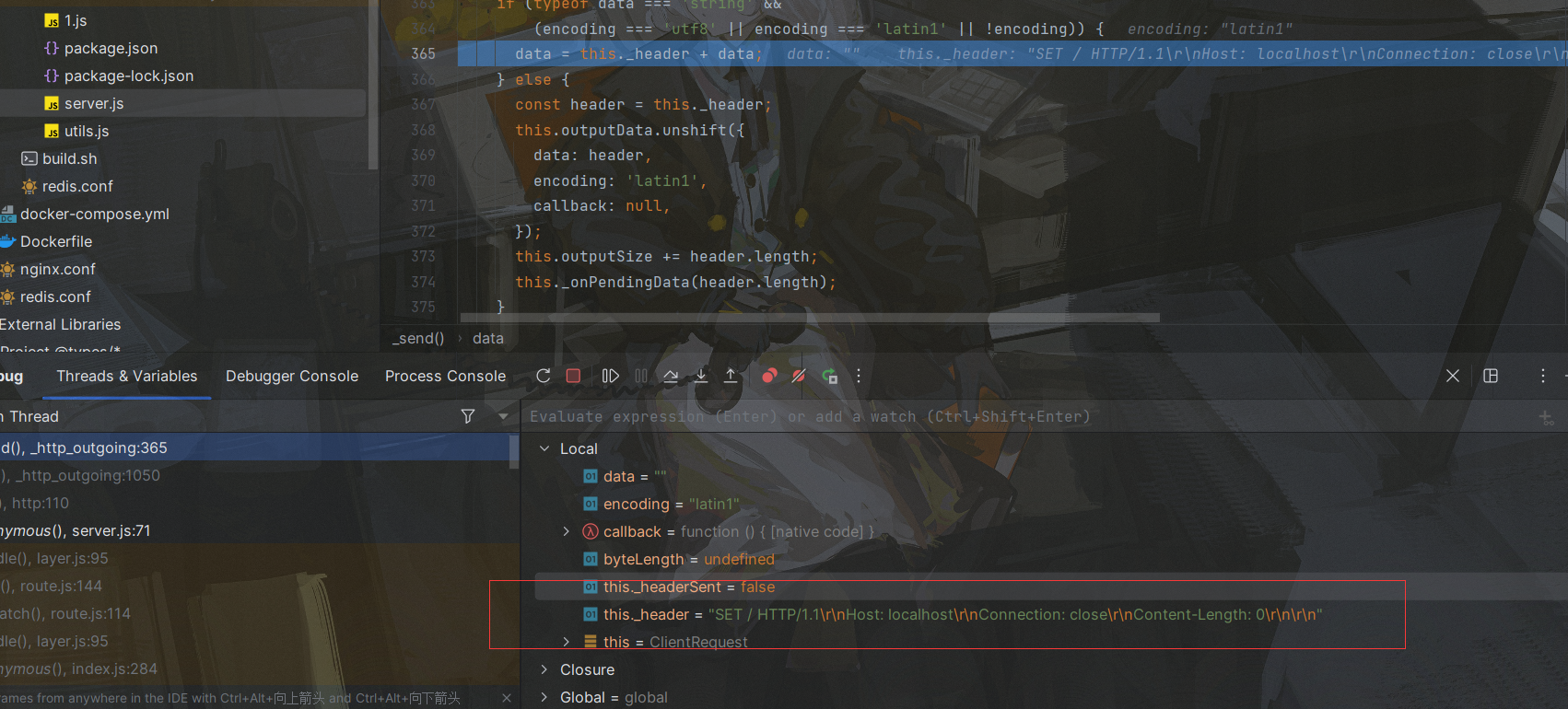Viewport: 1568px width, 709px height.
Task: Click line number 365 in gutter
Action: pos(423,53)
